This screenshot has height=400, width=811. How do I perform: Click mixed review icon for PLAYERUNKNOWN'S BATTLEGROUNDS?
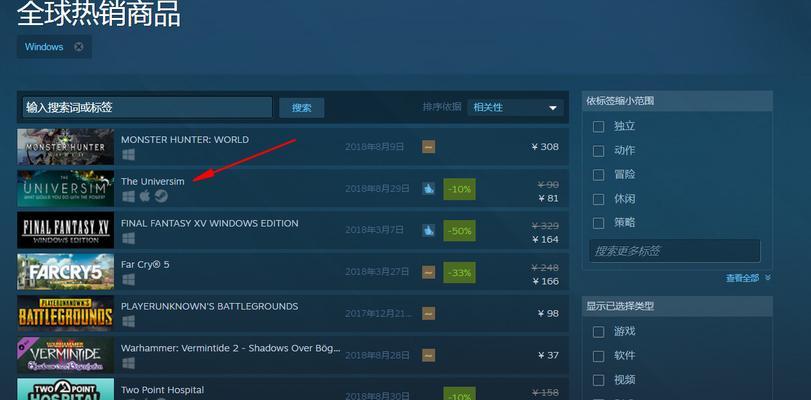tap(428, 314)
